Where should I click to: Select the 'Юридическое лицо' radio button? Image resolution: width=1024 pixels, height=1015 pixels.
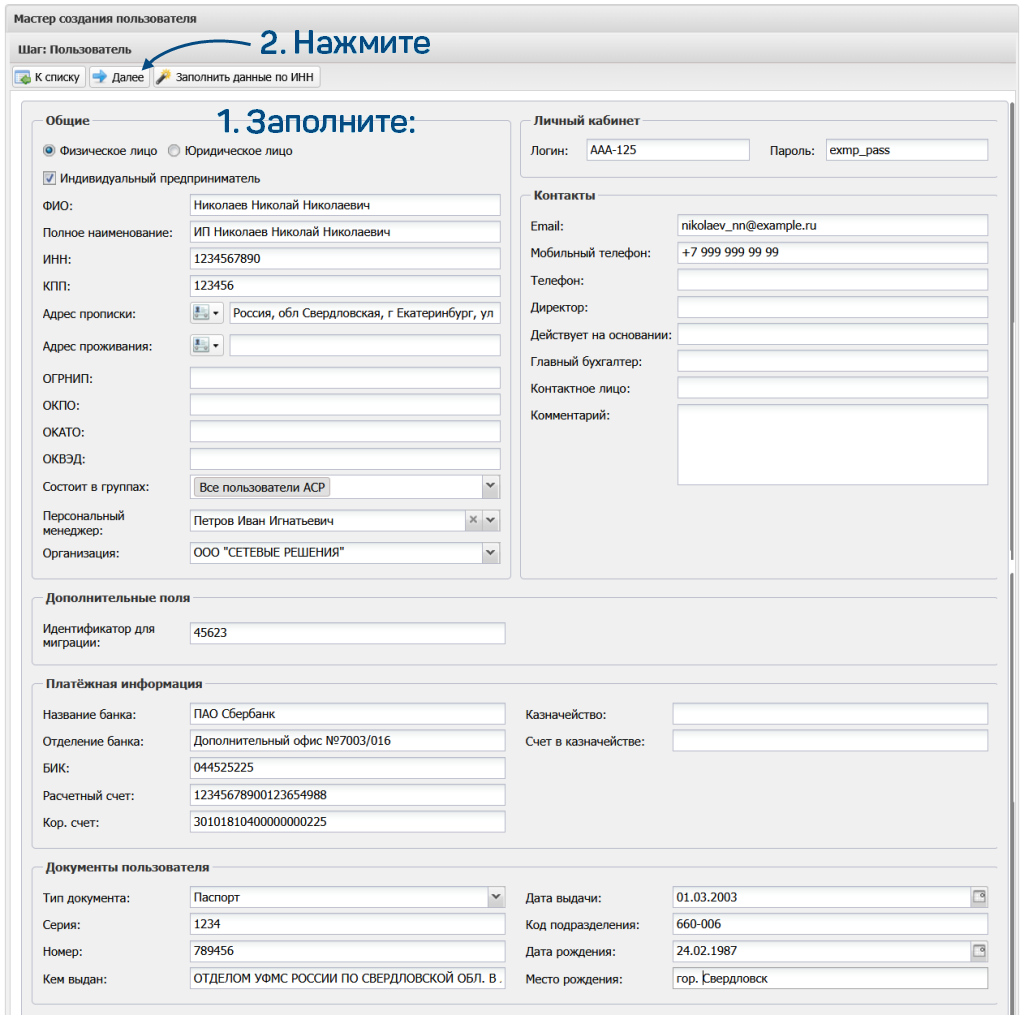174,151
